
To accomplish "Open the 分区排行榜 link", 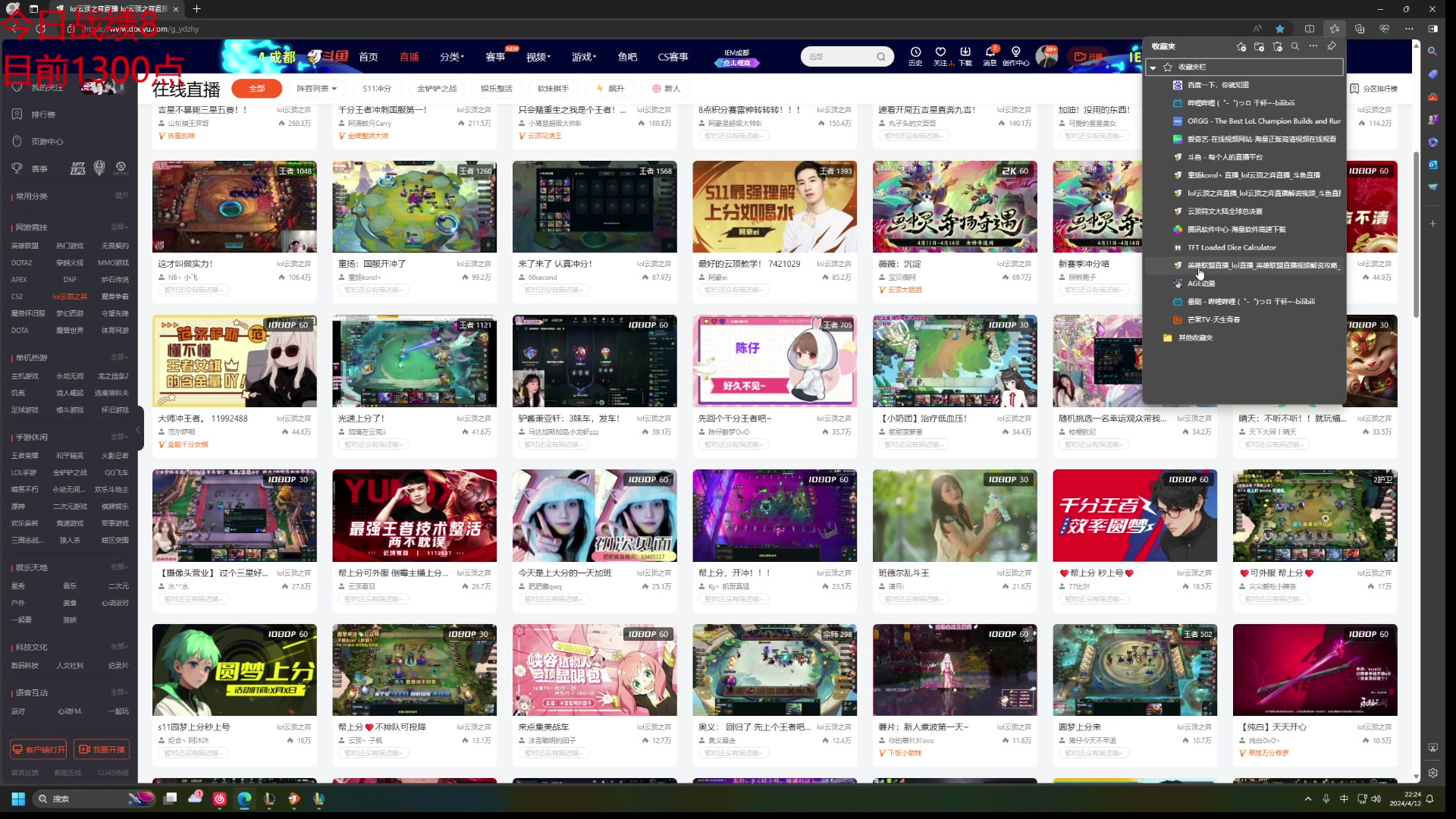I will click(x=1374, y=89).
